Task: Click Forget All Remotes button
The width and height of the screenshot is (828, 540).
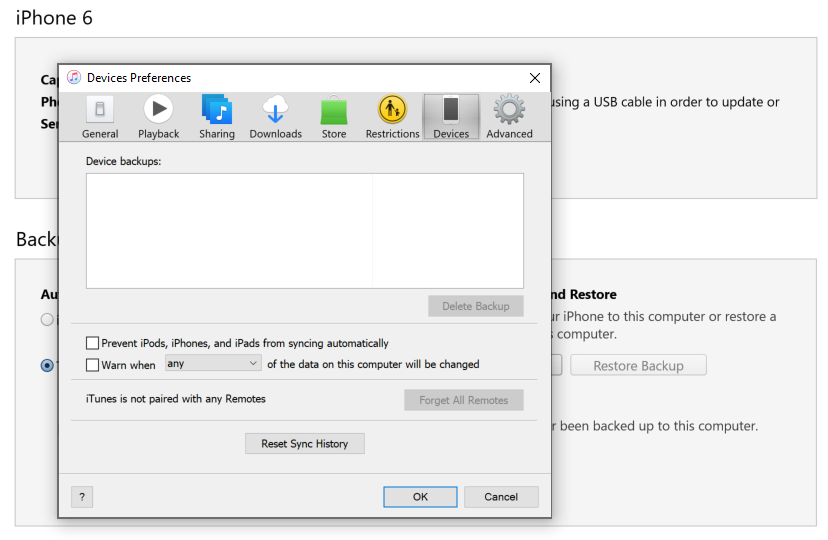Action: tap(464, 400)
